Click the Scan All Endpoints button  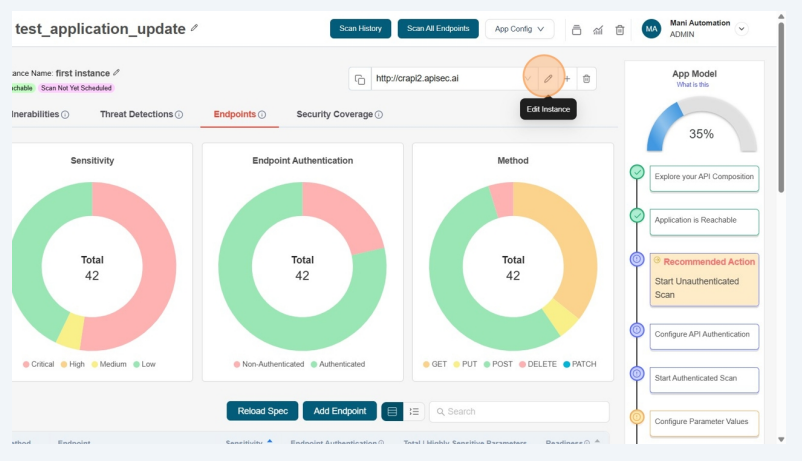tap(438, 29)
